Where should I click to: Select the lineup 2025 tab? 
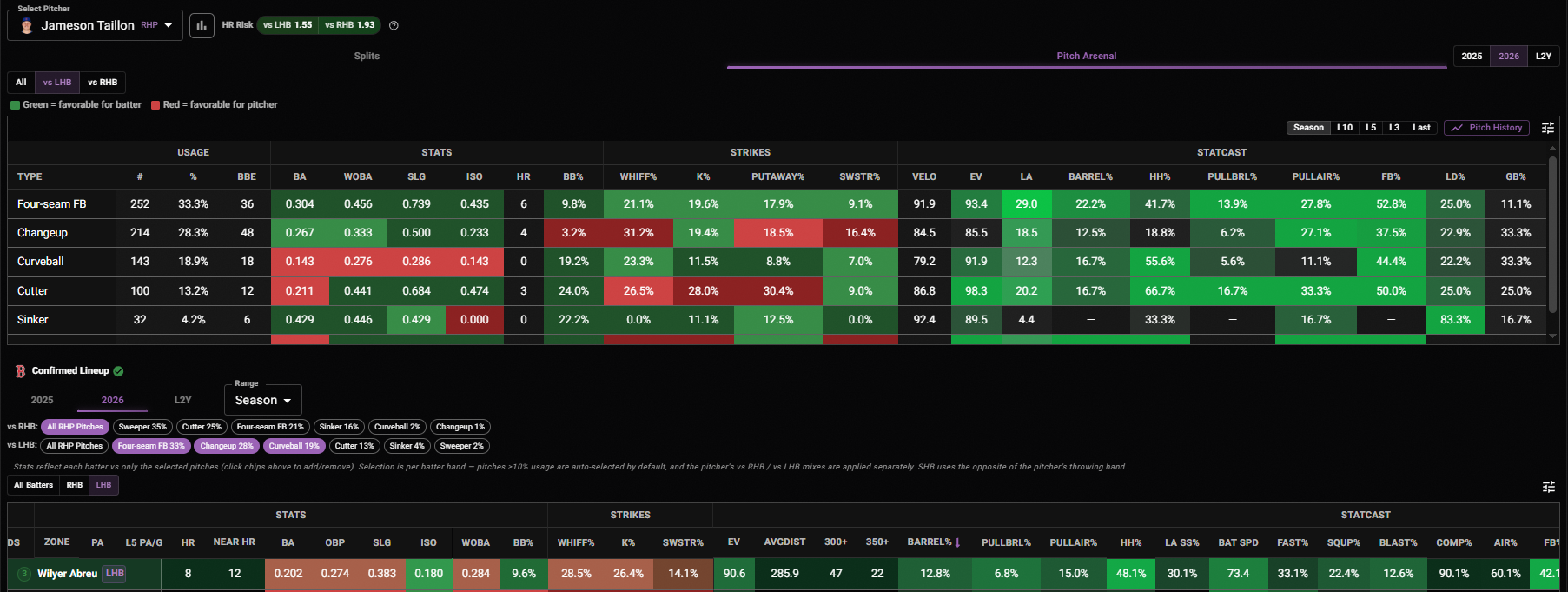click(x=42, y=400)
